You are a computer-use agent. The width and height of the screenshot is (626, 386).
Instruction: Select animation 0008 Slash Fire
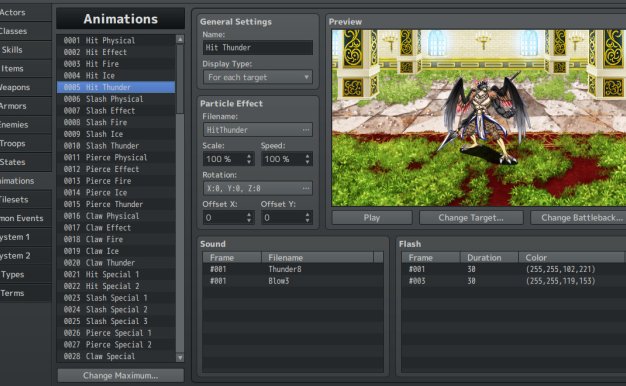click(116, 123)
